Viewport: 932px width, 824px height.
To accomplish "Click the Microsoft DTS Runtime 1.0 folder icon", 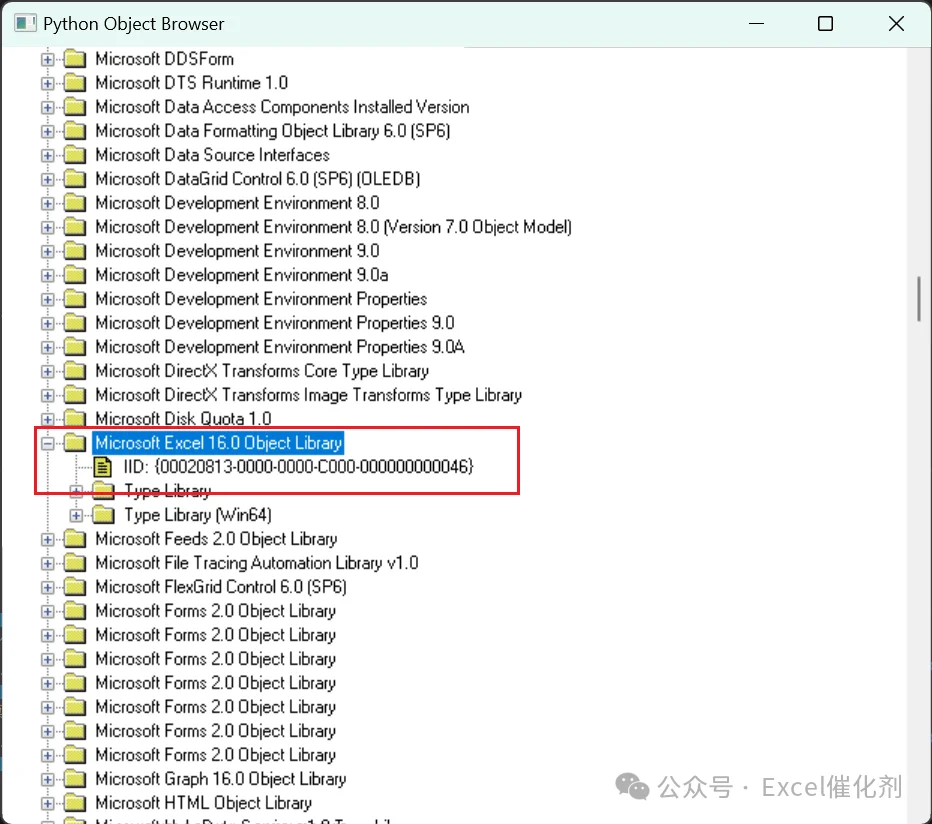I will pos(75,83).
